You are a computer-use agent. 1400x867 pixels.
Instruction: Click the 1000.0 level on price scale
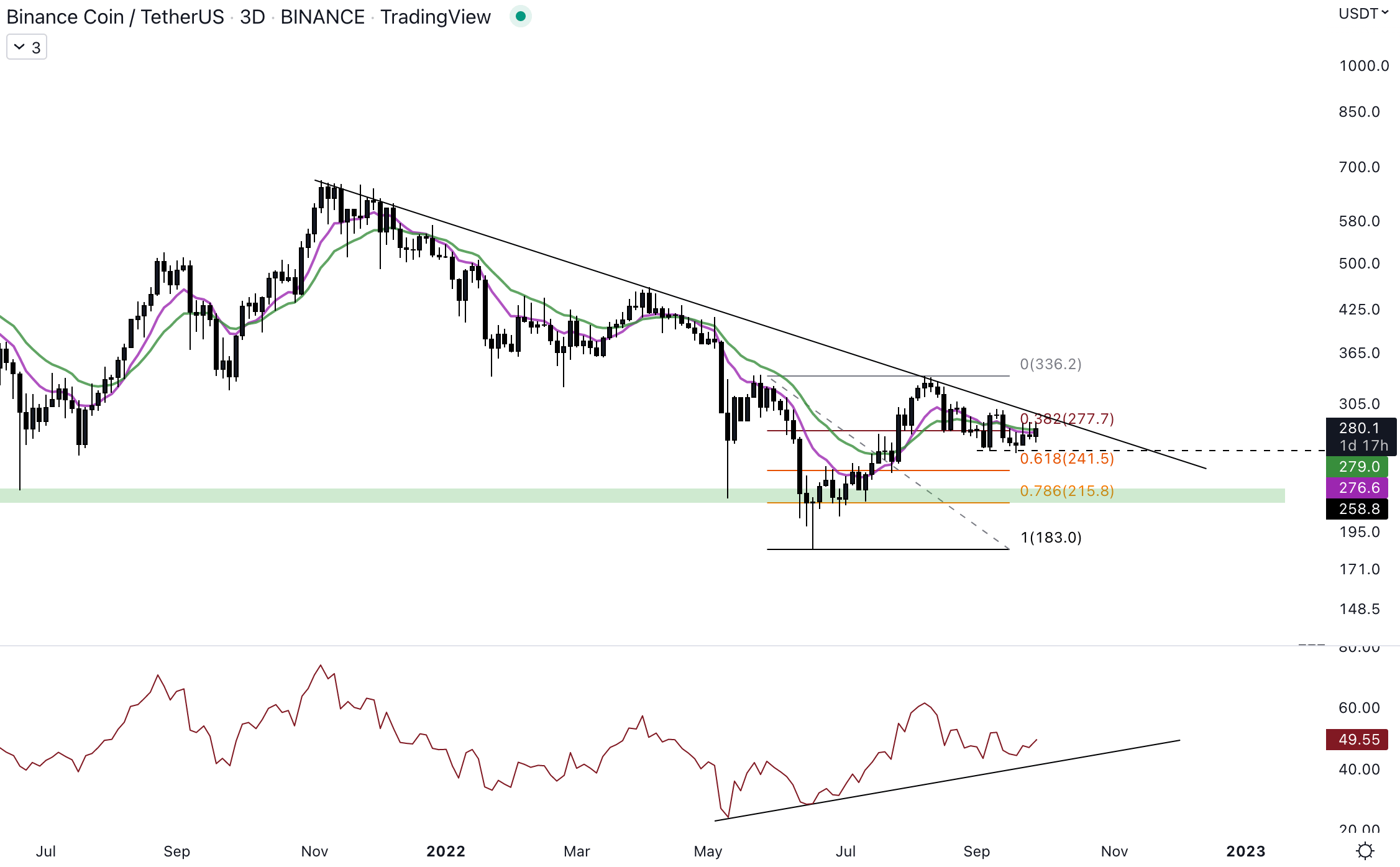1363,66
